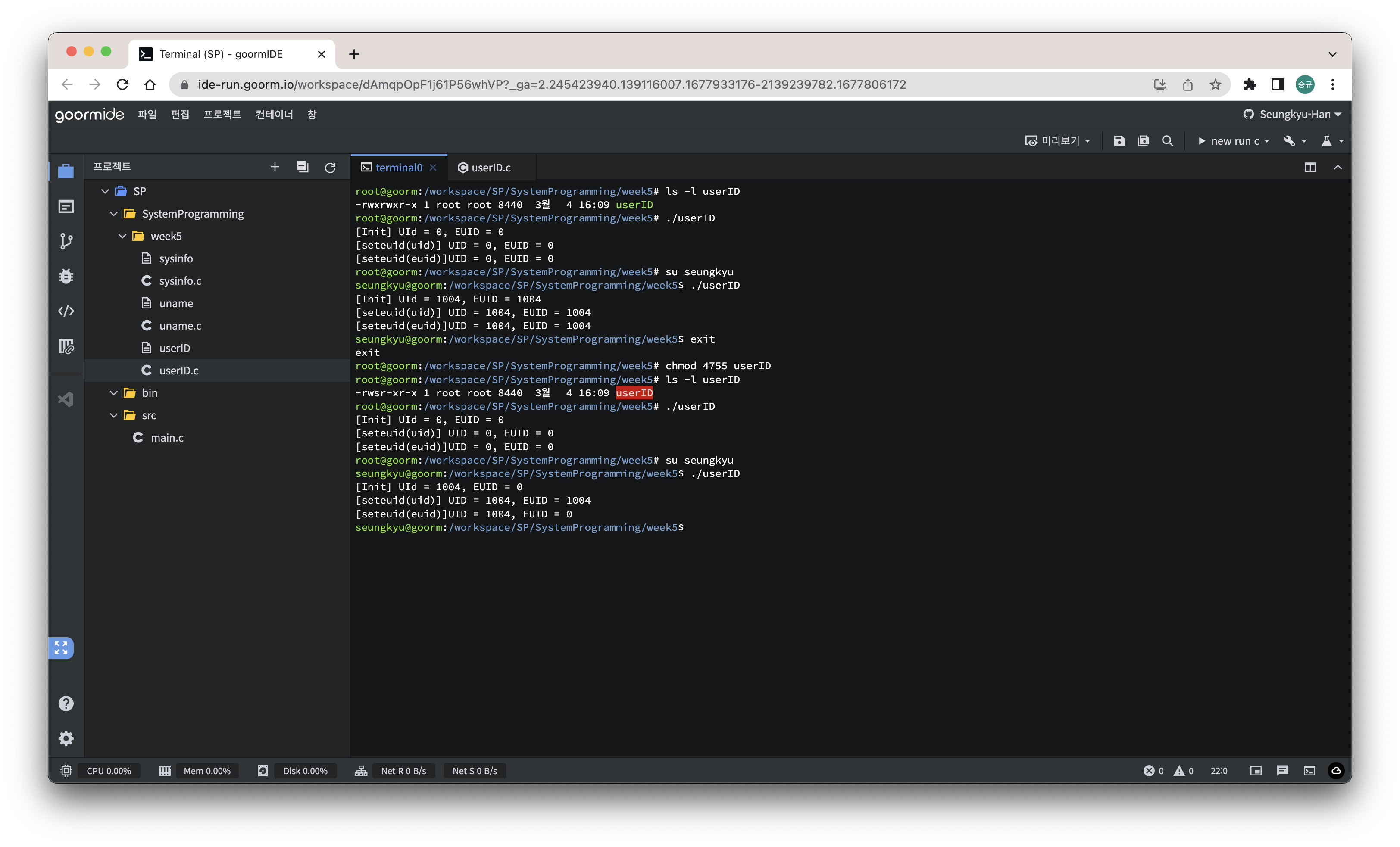Click the 미리보기 preview button
1400x847 pixels.
(1058, 141)
